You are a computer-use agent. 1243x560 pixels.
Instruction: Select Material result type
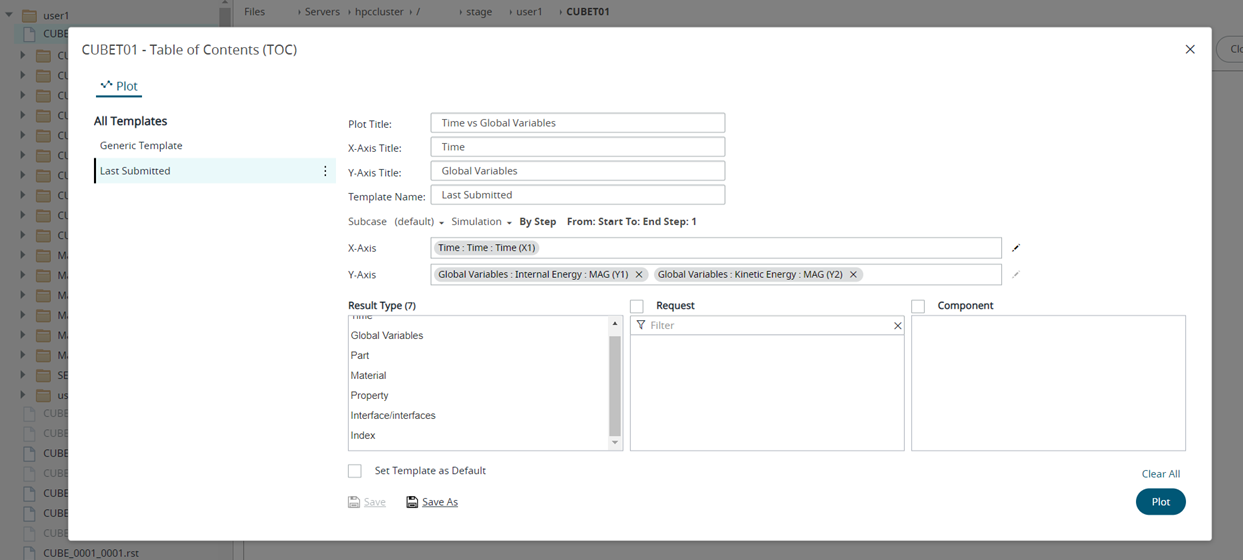tap(368, 376)
